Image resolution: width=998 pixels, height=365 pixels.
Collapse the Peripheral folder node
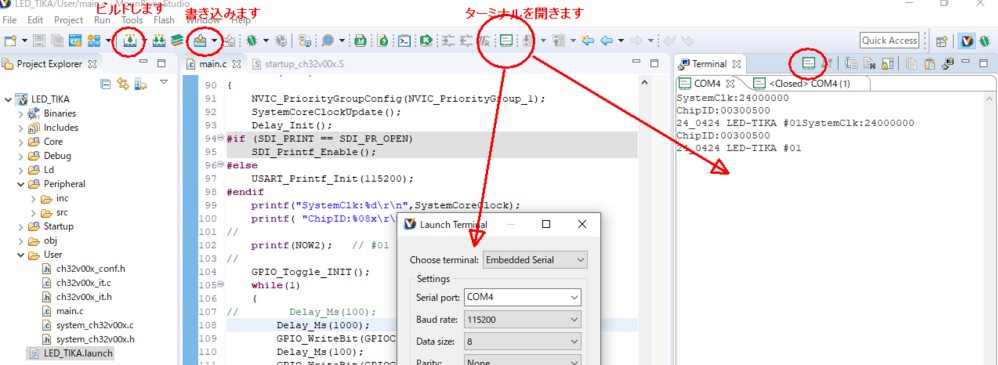[x=21, y=184]
